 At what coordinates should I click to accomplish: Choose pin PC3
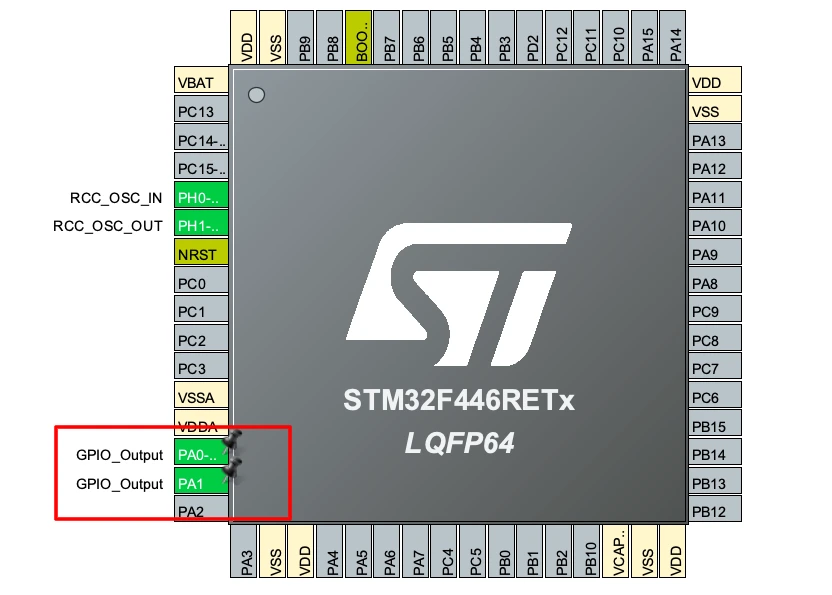point(202,368)
